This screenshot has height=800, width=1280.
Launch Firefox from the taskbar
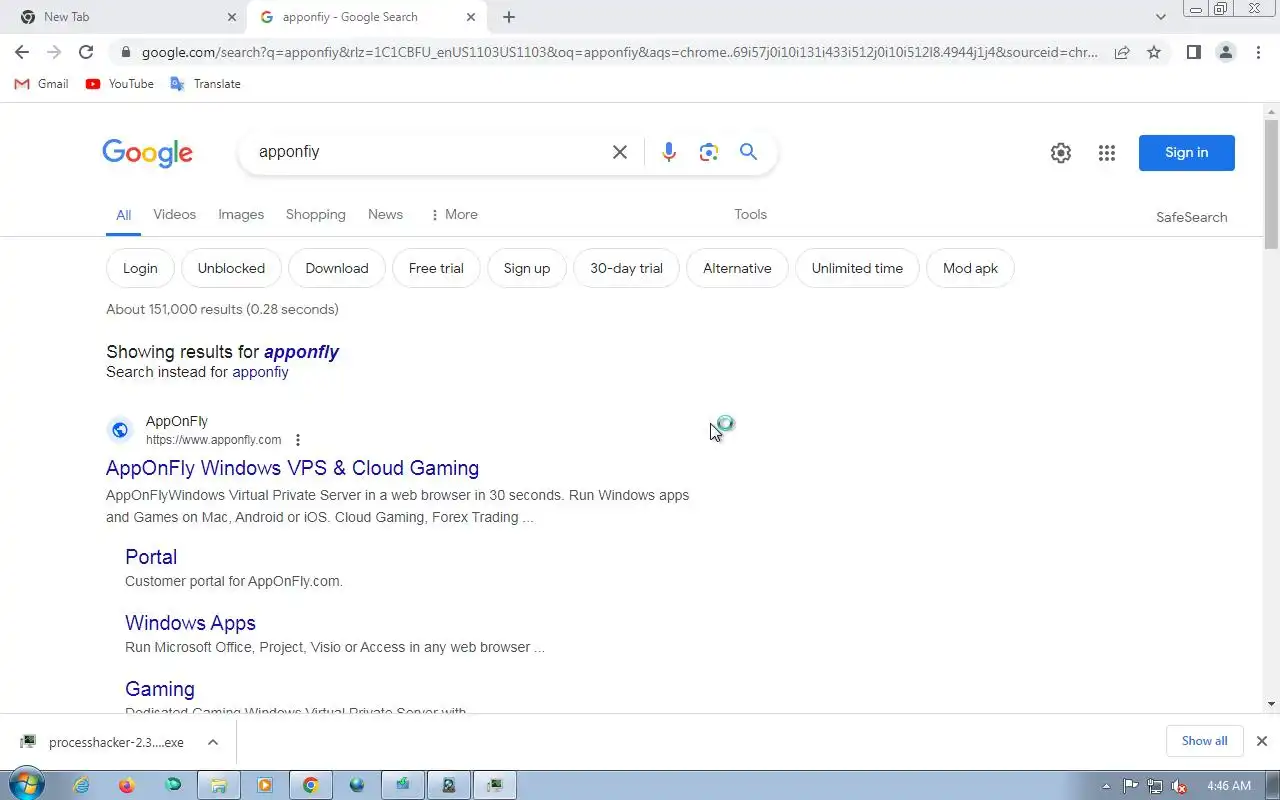pyautogui.click(x=126, y=786)
